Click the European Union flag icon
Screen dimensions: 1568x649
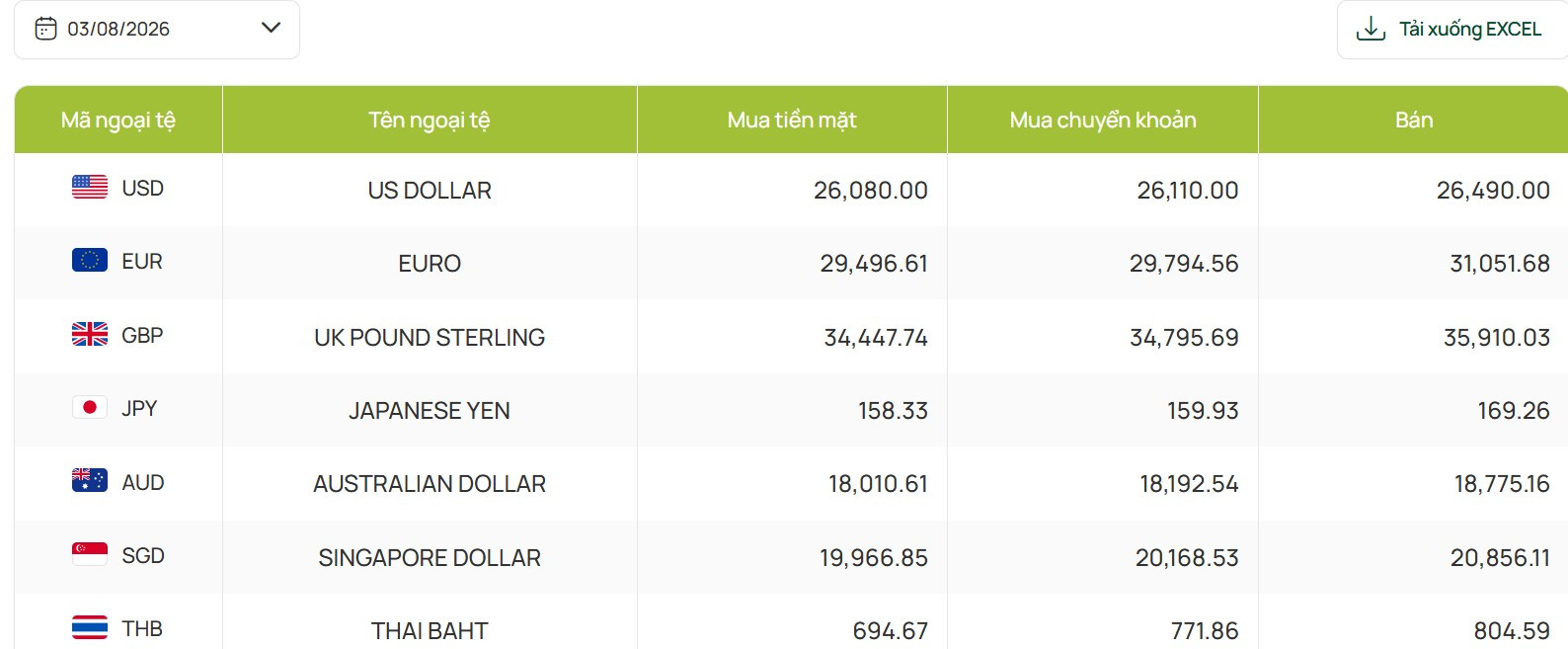(x=90, y=260)
